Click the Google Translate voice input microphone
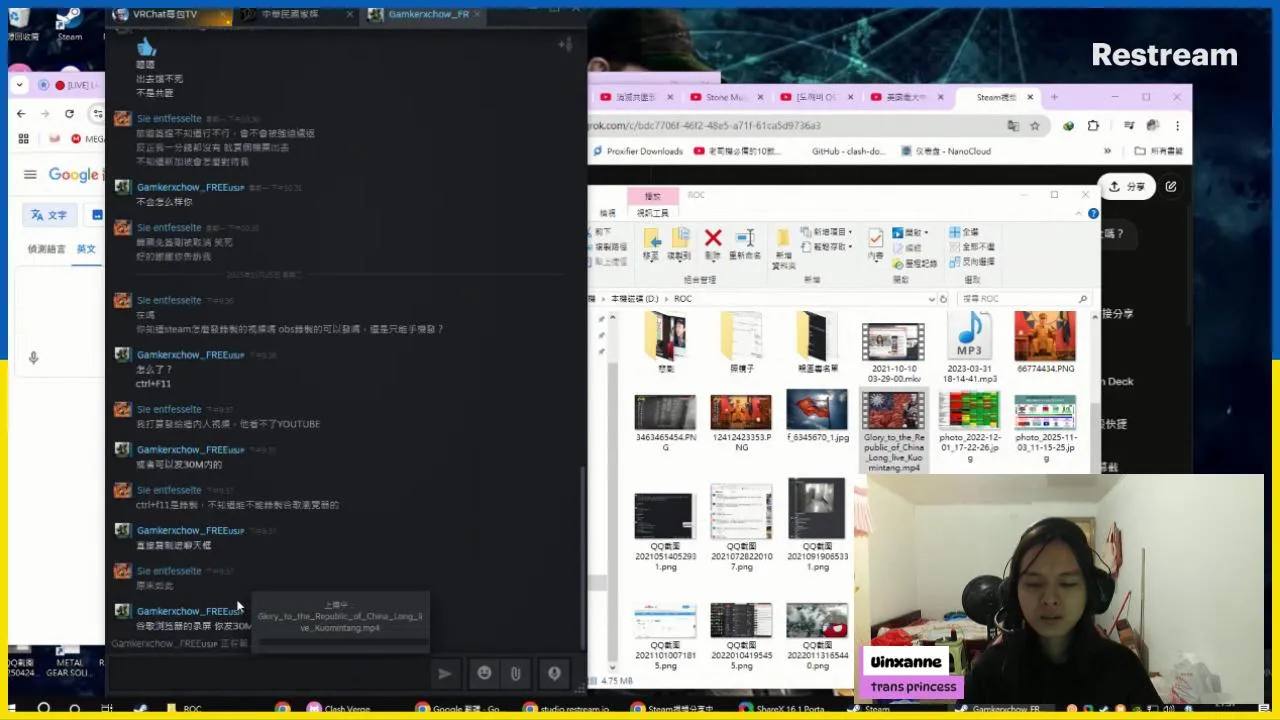The width and height of the screenshot is (1280, 720). [x=33, y=358]
